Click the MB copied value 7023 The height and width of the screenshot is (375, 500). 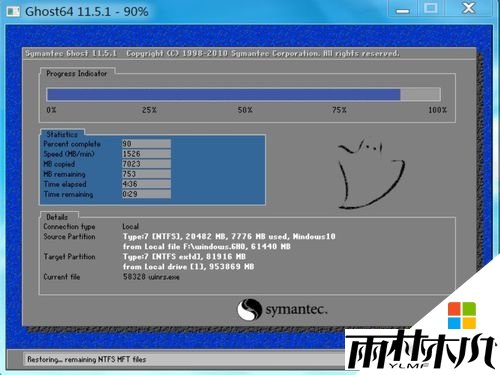coord(146,164)
